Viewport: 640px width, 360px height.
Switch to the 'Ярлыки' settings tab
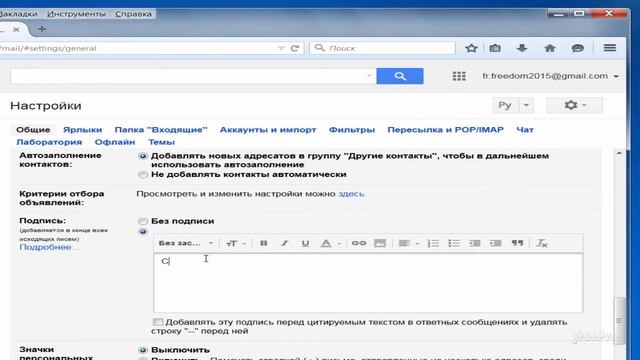click(82, 130)
